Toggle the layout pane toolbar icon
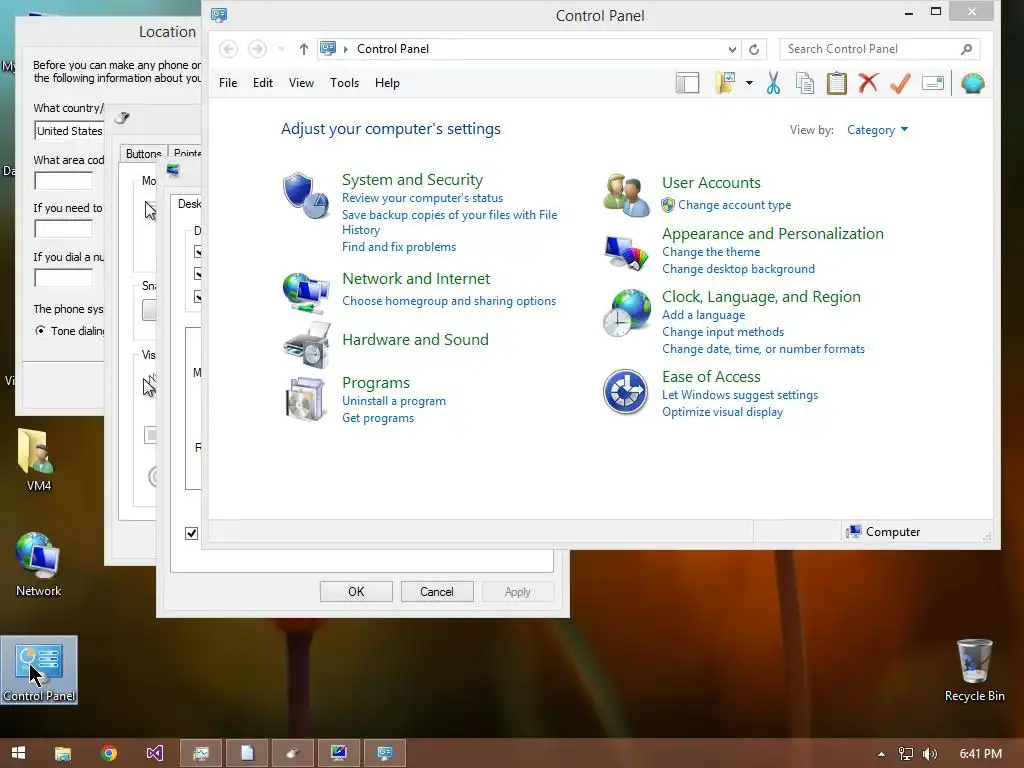The height and width of the screenshot is (768, 1024). pos(687,83)
